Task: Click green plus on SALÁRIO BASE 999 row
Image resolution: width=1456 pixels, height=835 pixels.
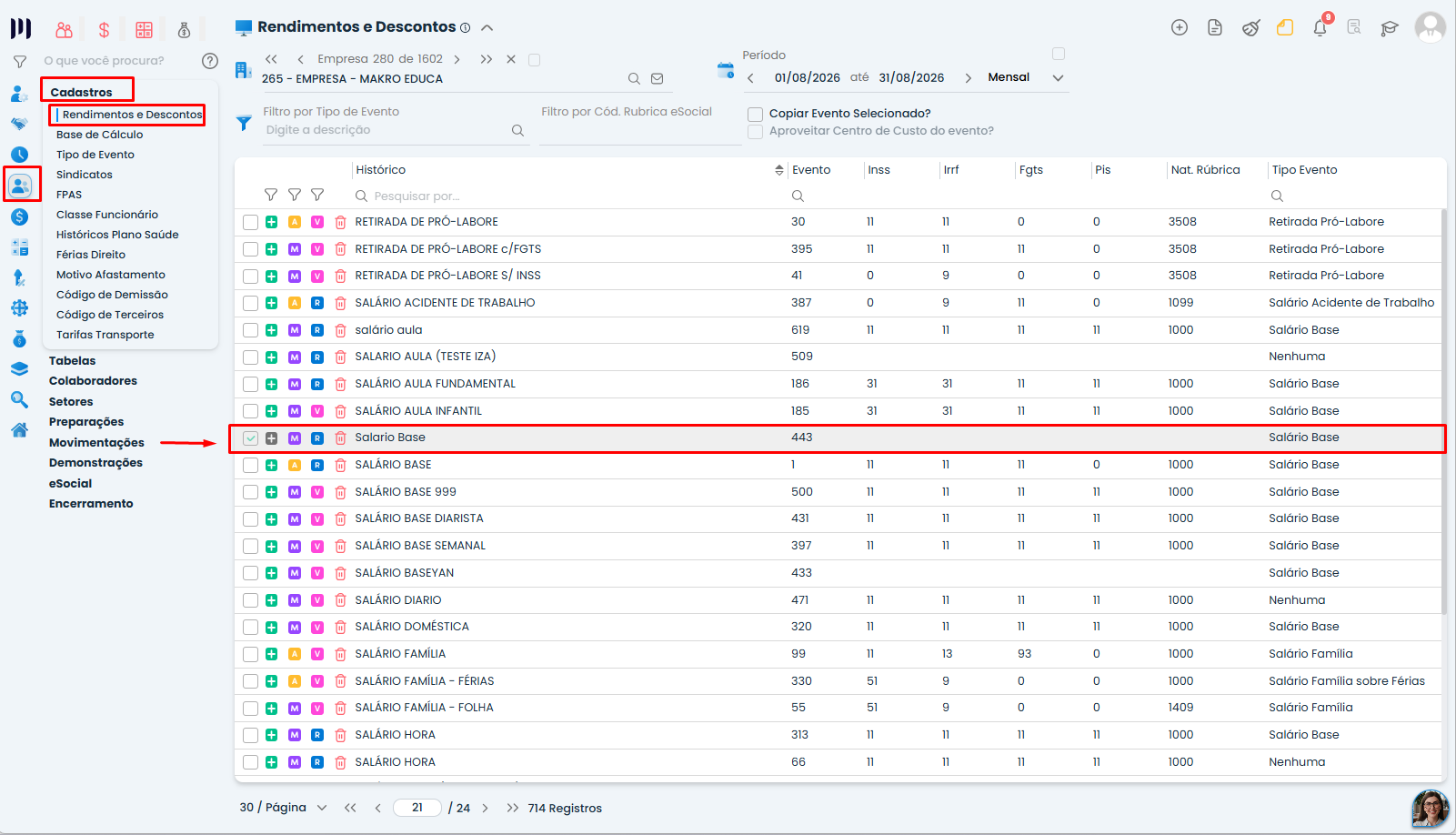Action: click(271, 492)
